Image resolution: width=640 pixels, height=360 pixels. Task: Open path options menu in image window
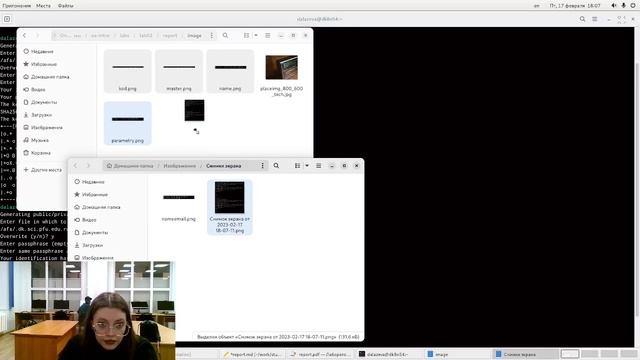(x=211, y=36)
